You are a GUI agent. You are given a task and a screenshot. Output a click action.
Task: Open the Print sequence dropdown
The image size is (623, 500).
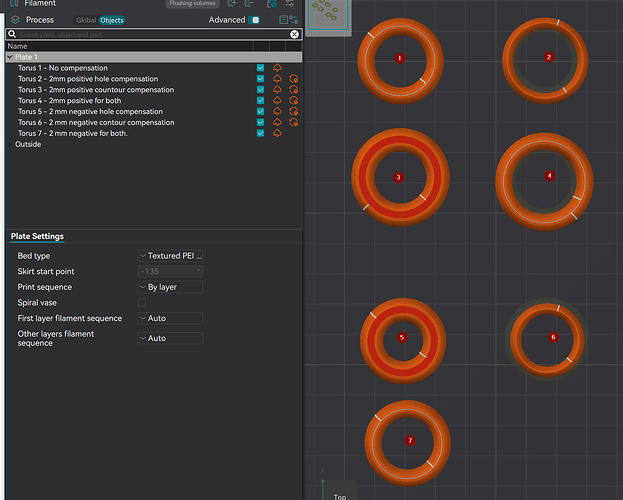pyautogui.click(x=170, y=287)
